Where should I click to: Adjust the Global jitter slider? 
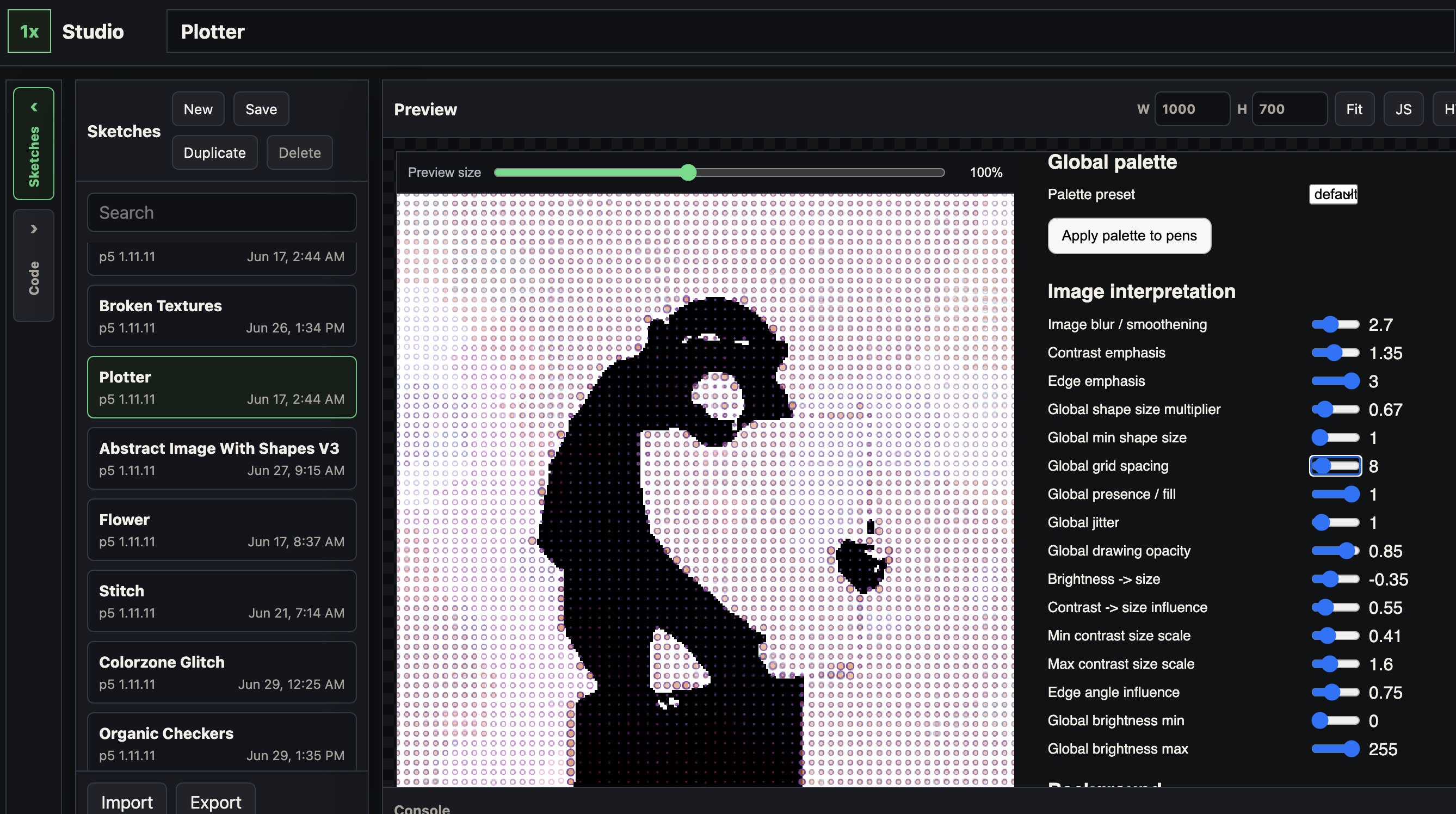(1335, 522)
